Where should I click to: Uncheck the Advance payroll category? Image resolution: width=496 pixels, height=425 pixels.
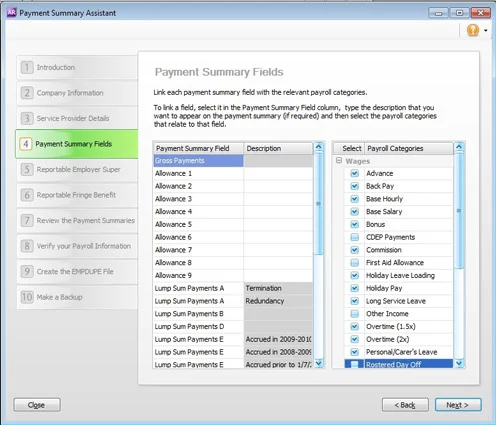354,173
